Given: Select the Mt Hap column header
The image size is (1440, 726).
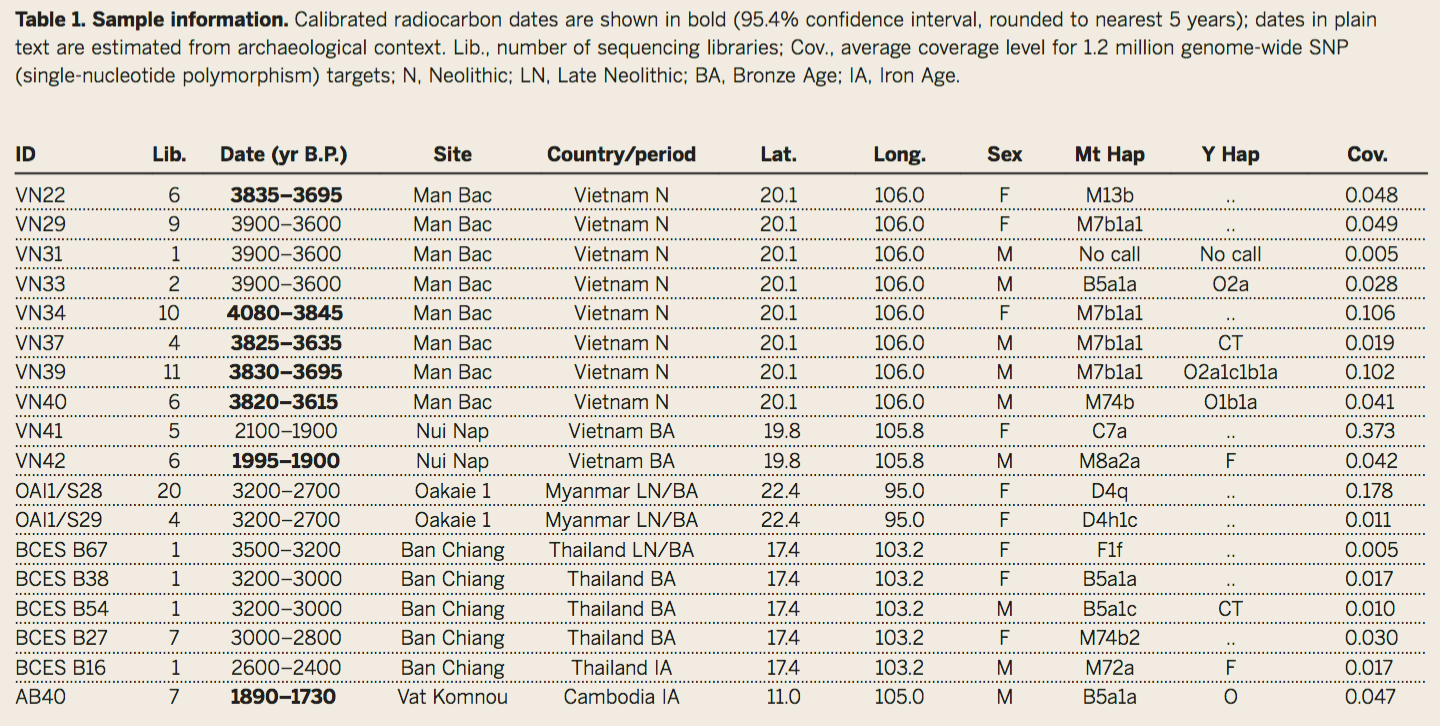Looking at the screenshot, I should pyautogui.click(x=1109, y=155).
